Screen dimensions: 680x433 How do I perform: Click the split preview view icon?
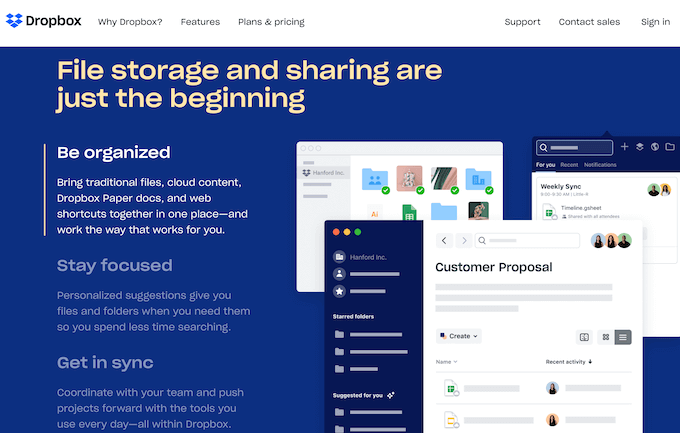click(x=584, y=337)
